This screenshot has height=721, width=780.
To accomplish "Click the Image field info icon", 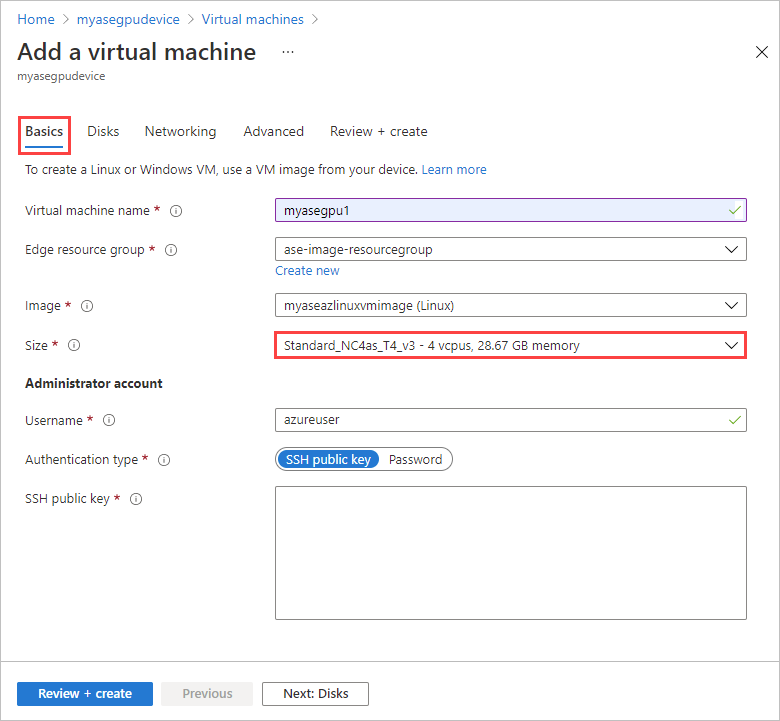I will click(x=87, y=306).
